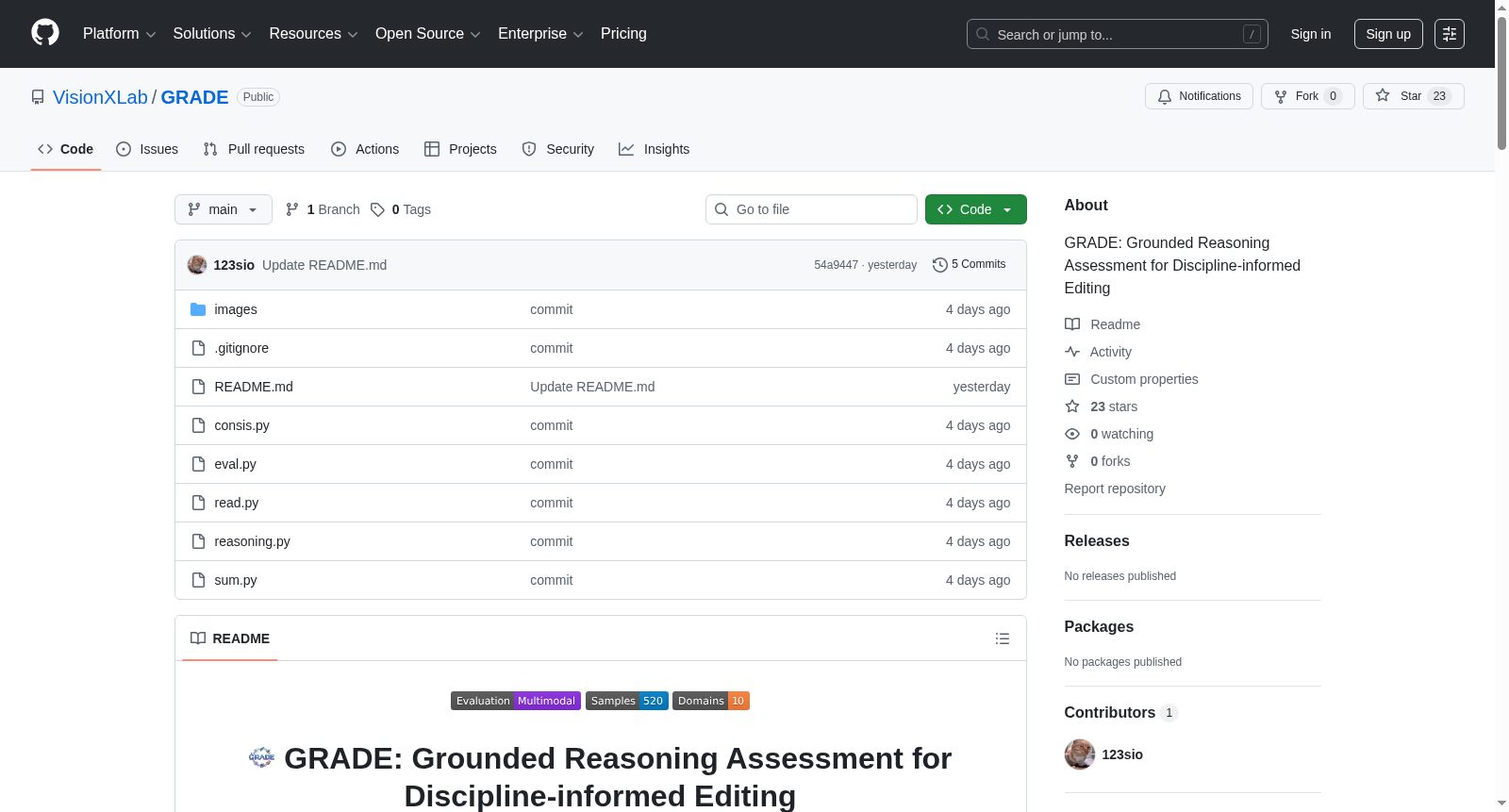Click the fork icon beside 0 forks
Screen dimensions: 1509x812
(1072, 461)
